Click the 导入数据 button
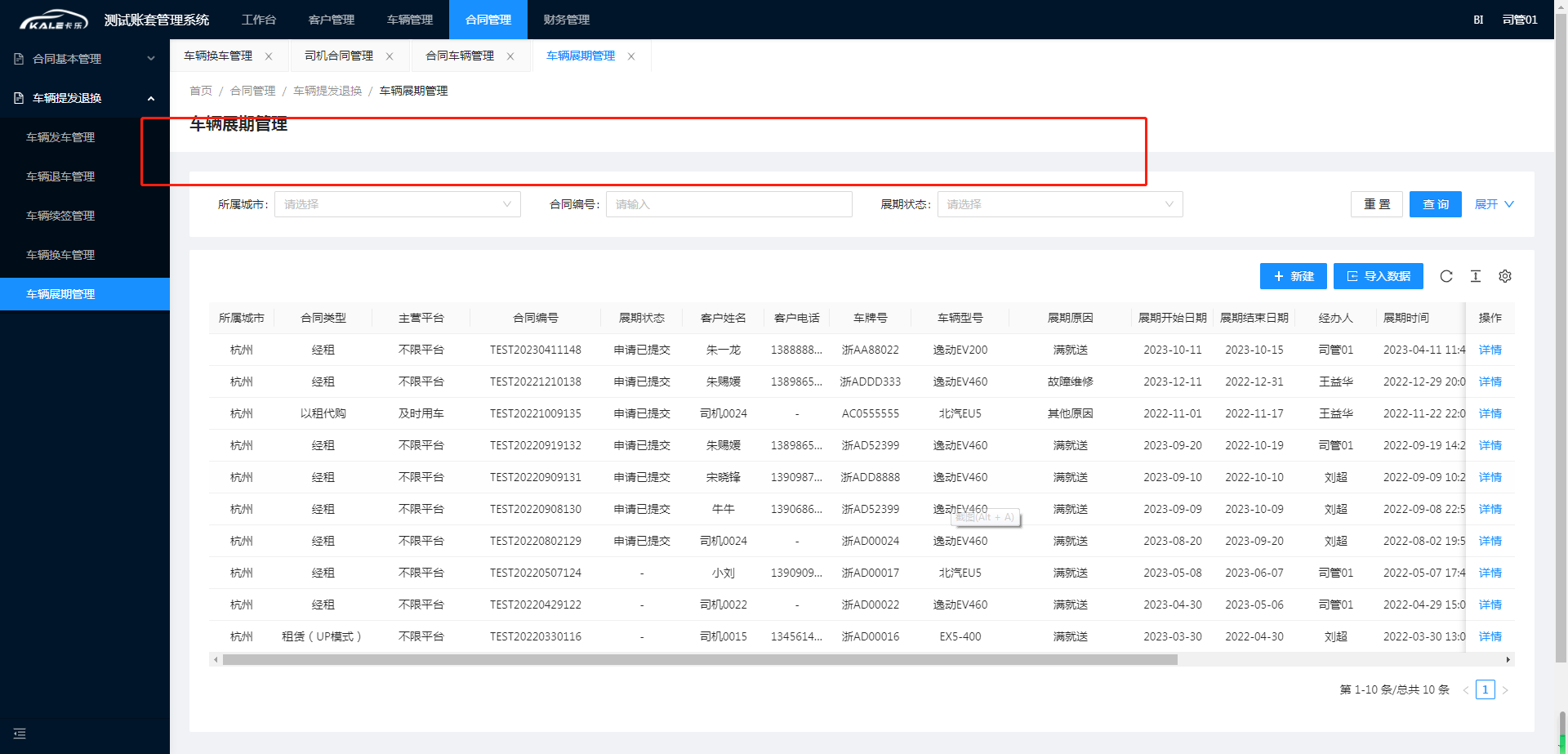1568x754 pixels. click(1379, 276)
